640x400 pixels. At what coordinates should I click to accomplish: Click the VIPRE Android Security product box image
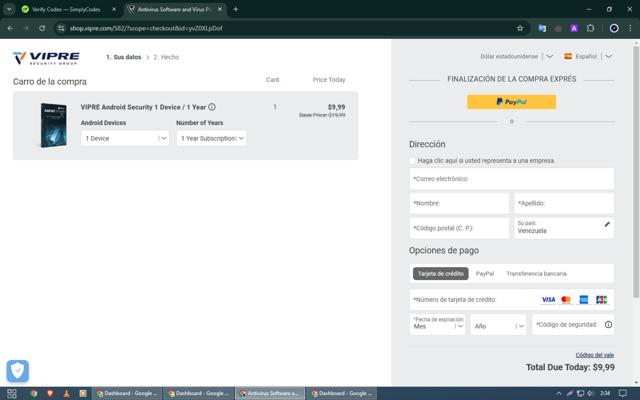pyautogui.click(x=53, y=125)
